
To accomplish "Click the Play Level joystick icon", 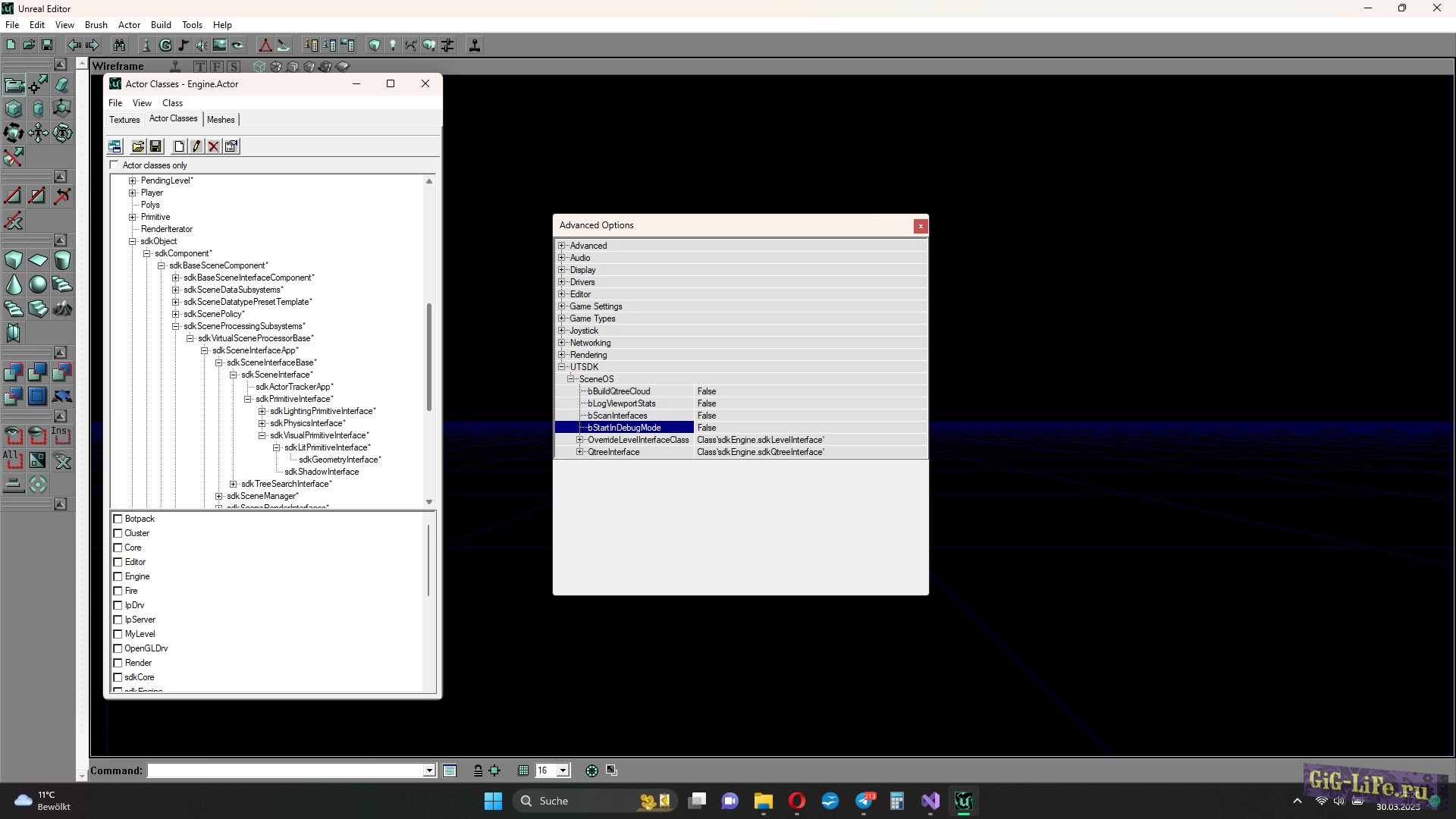I will click(x=475, y=45).
